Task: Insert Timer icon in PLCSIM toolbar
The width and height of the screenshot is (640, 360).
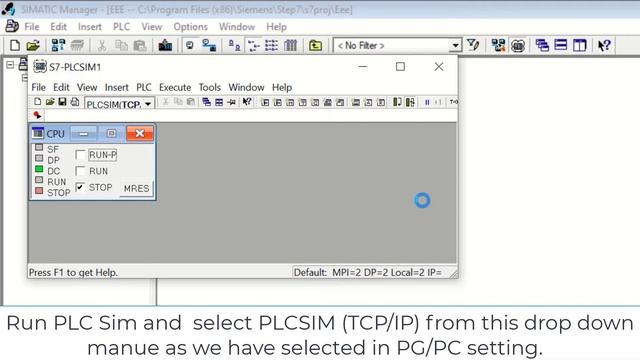Action: tap(302, 102)
